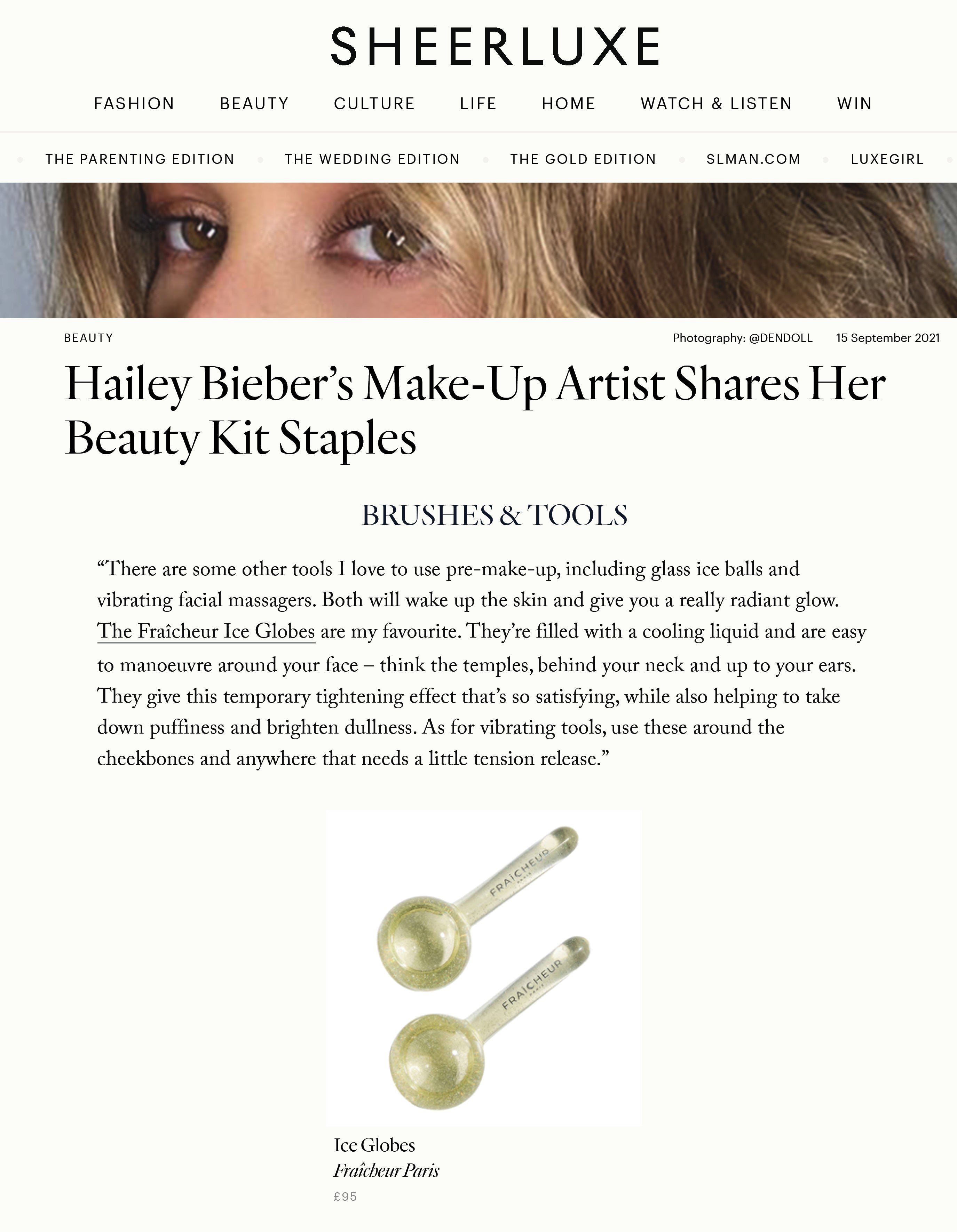Open the LUXEGIRL link

pos(887,159)
